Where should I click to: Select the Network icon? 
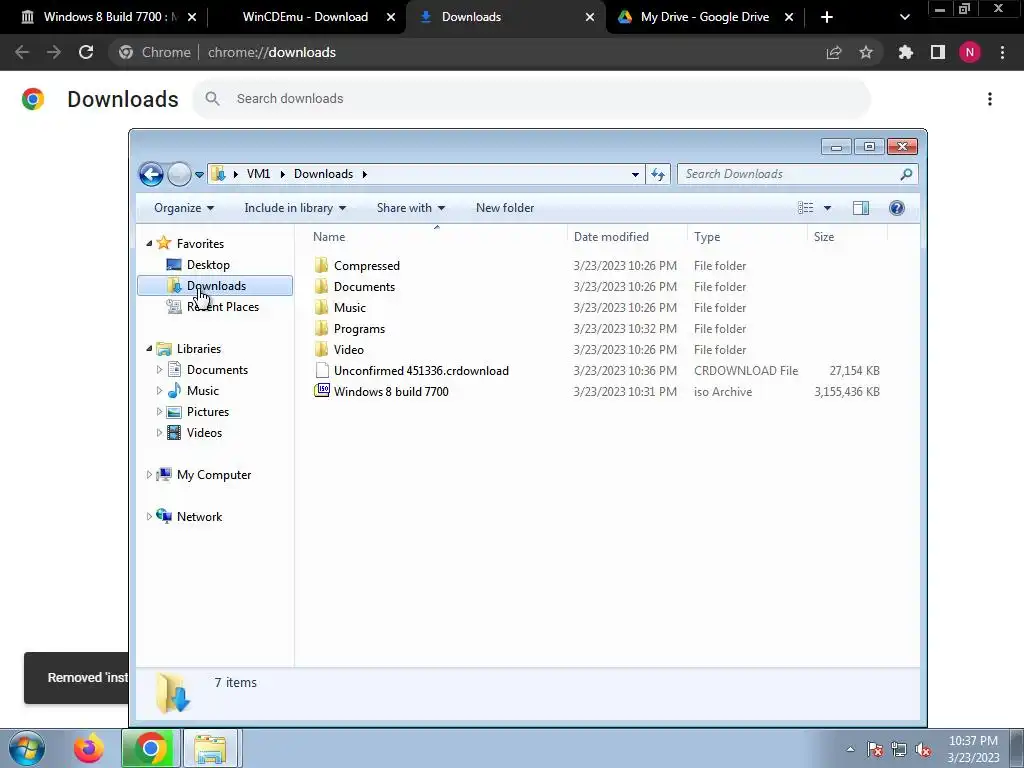(164, 516)
